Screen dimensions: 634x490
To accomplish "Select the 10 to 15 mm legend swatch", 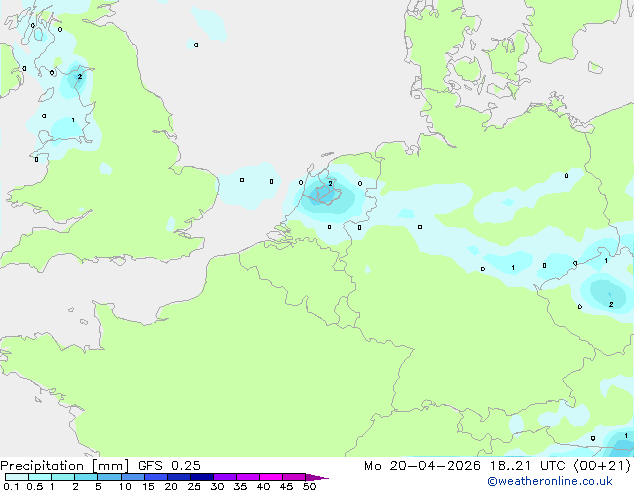I will pos(132,477).
